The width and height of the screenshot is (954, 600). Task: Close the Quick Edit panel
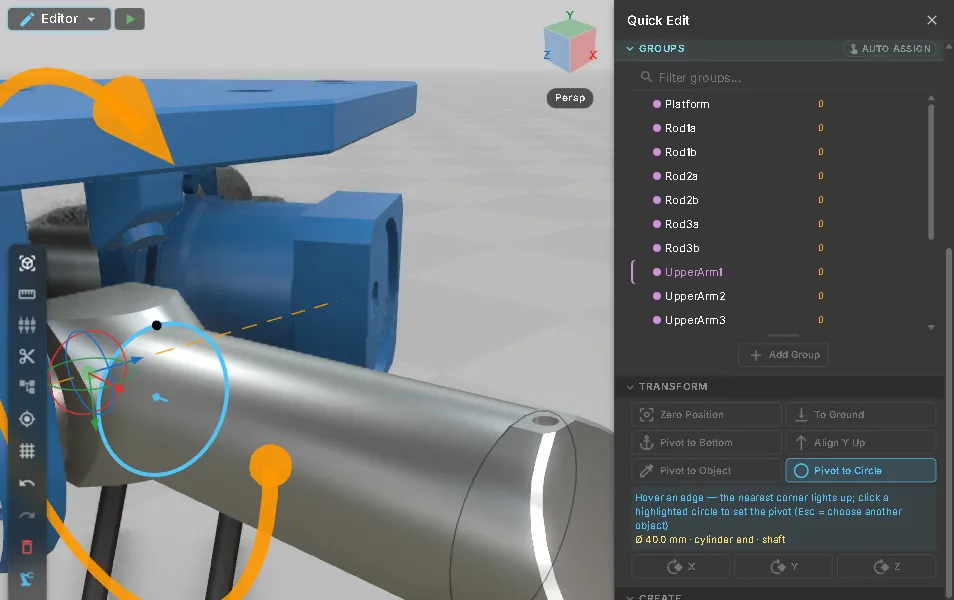(x=931, y=20)
